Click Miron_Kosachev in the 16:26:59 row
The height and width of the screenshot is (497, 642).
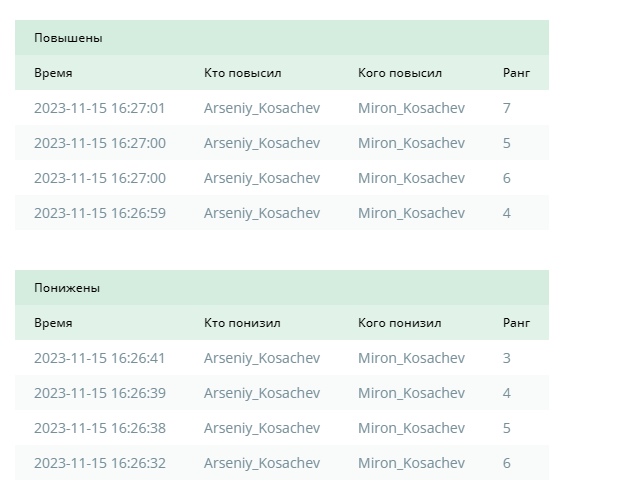[x=411, y=213]
